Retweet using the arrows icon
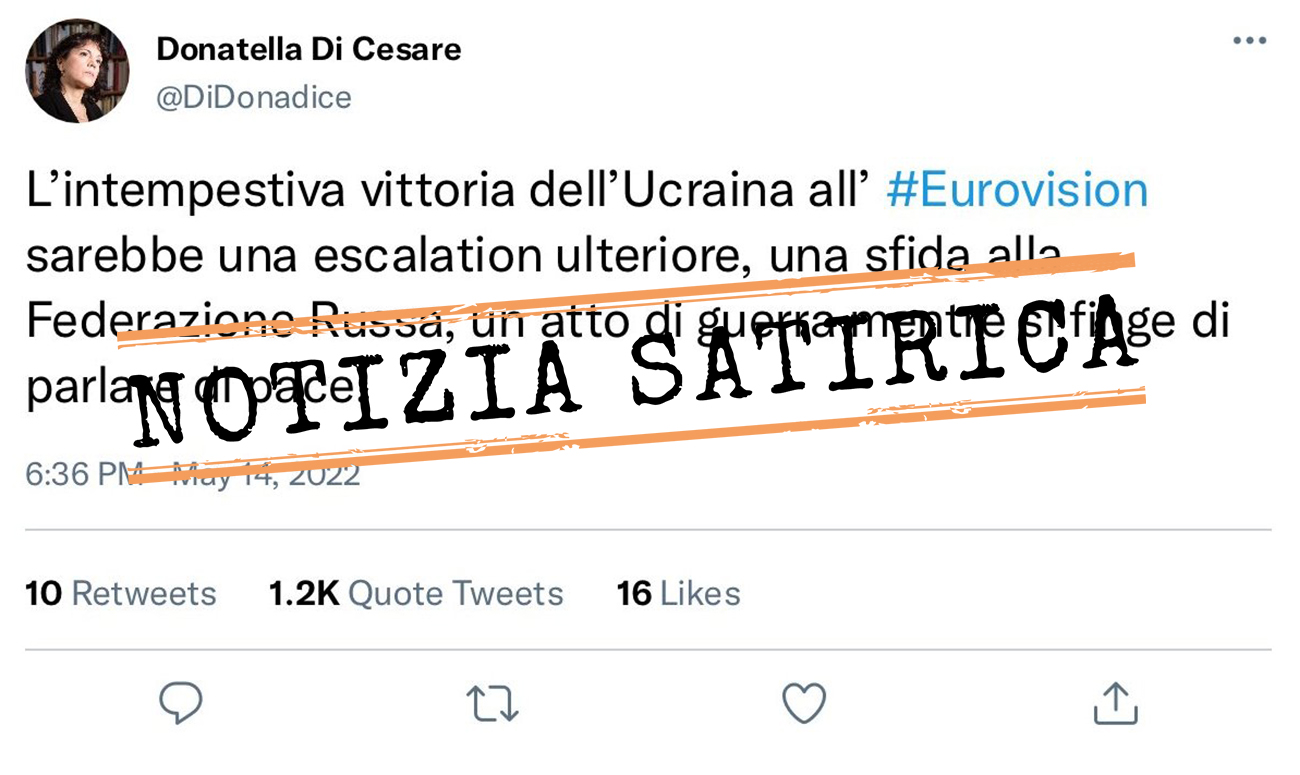The height and width of the screenshot is (775, 1300). 493,704
